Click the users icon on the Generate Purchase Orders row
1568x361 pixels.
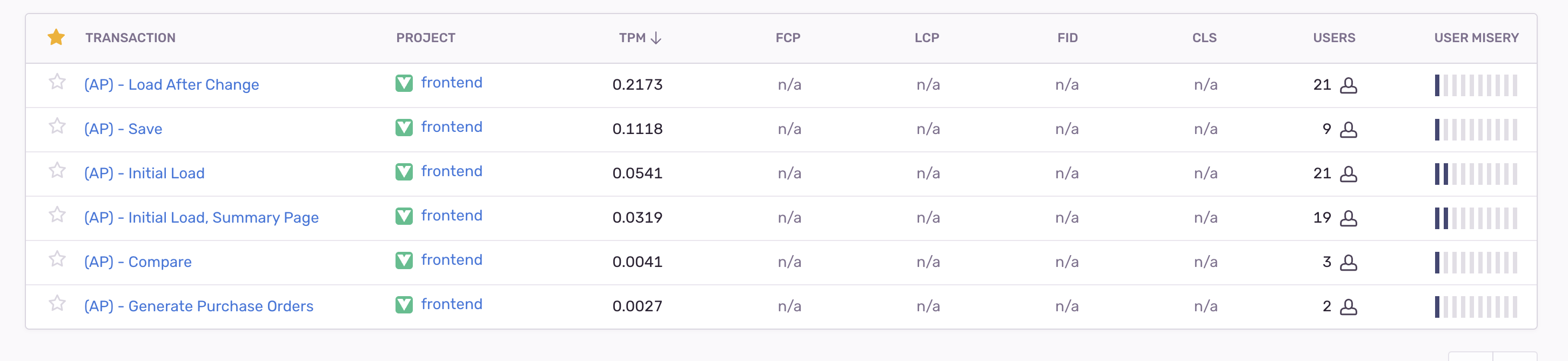pos(1349,307)
